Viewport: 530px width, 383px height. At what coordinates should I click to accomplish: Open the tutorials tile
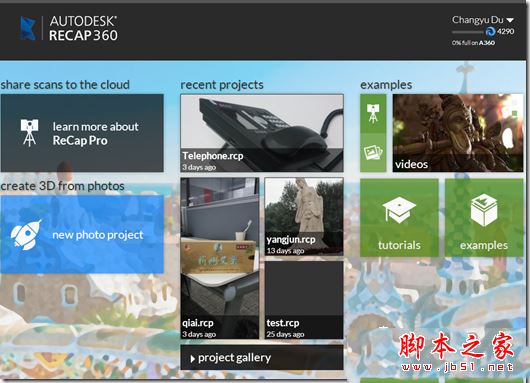click(399, 218)
